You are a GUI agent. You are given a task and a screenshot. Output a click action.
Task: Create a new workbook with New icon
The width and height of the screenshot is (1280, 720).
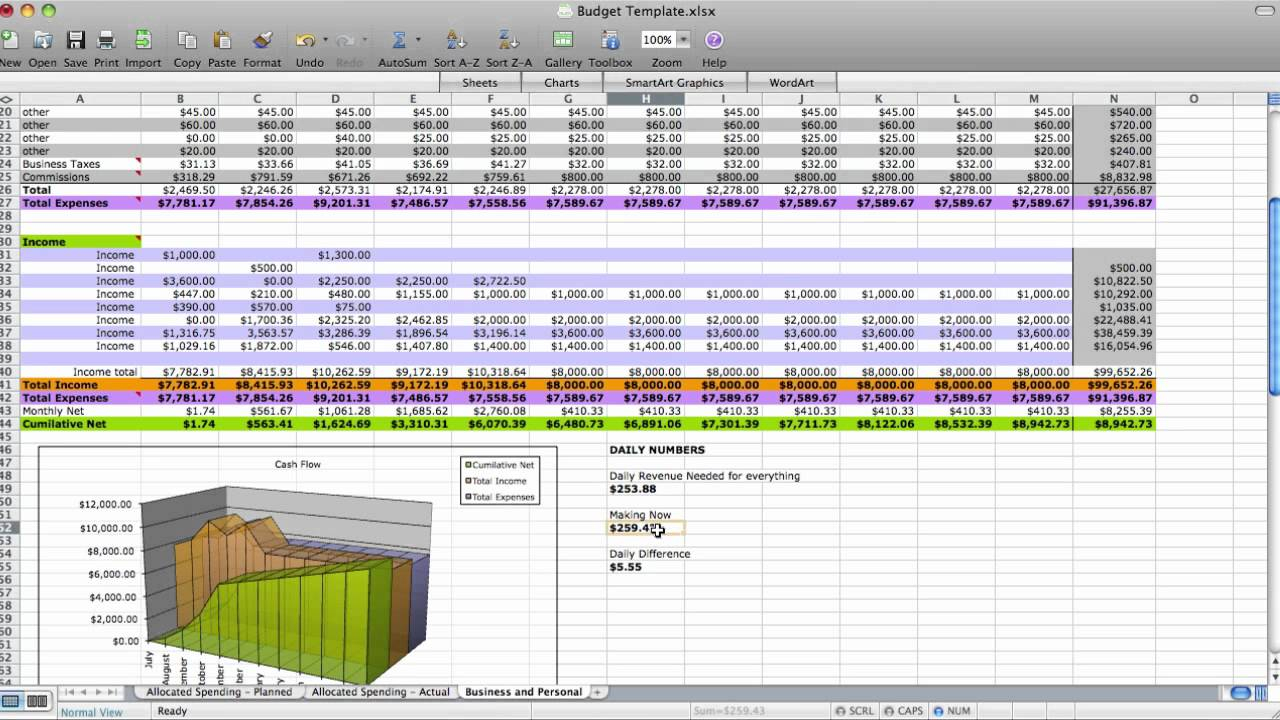(11, 40)
